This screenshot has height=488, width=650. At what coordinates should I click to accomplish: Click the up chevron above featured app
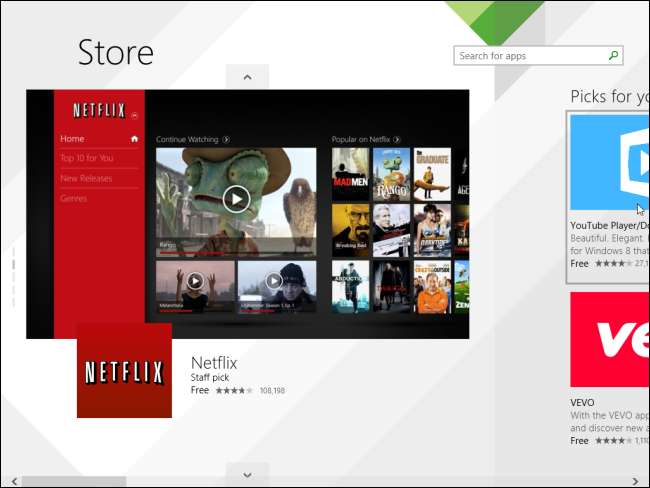pos(247,77)
